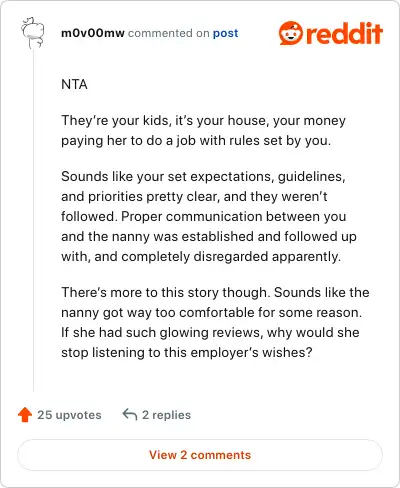
Task: Click the '2 replies' label
Action: (166, 415)
